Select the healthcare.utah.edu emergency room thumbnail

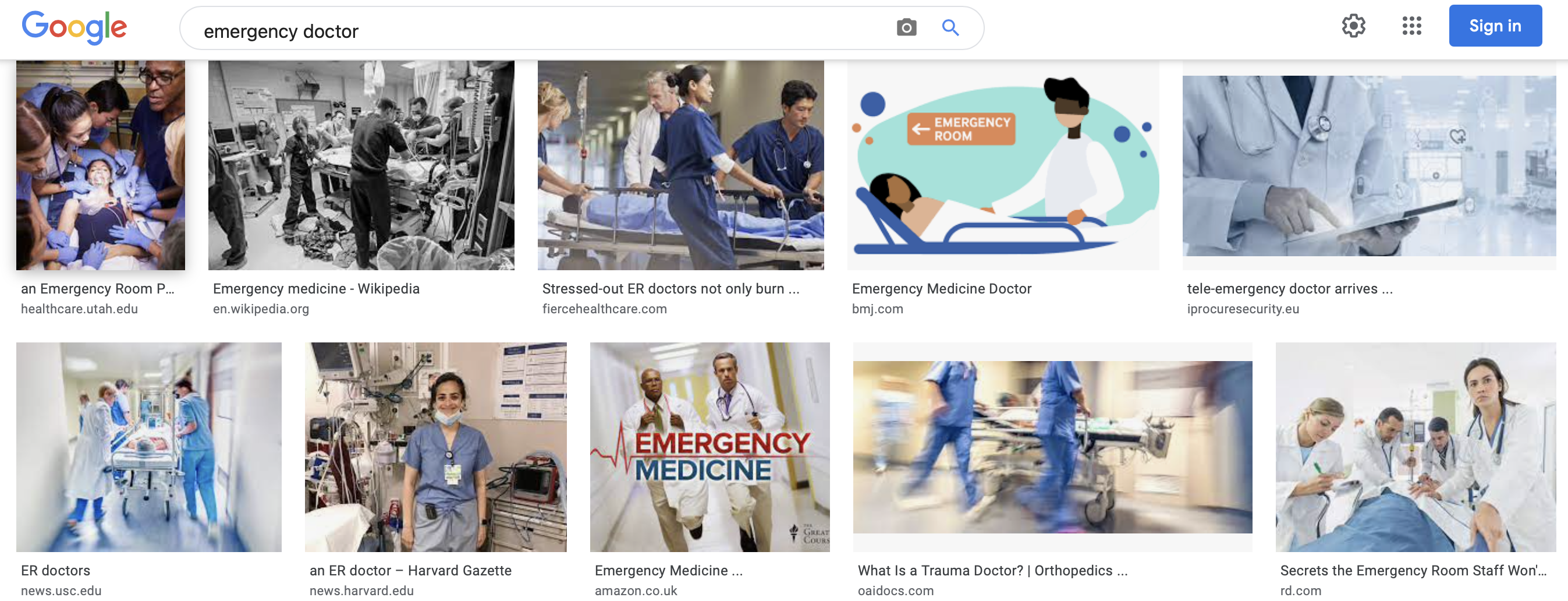pos(101,165)
